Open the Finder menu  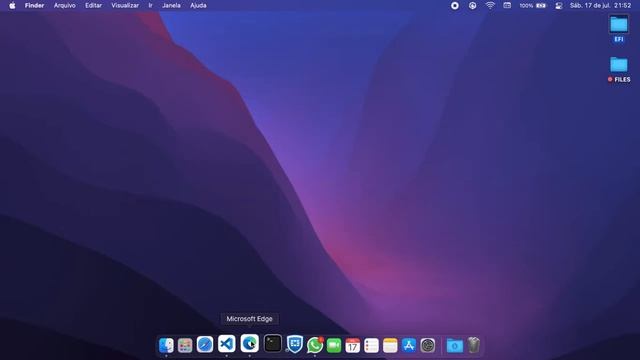[34, 6]
